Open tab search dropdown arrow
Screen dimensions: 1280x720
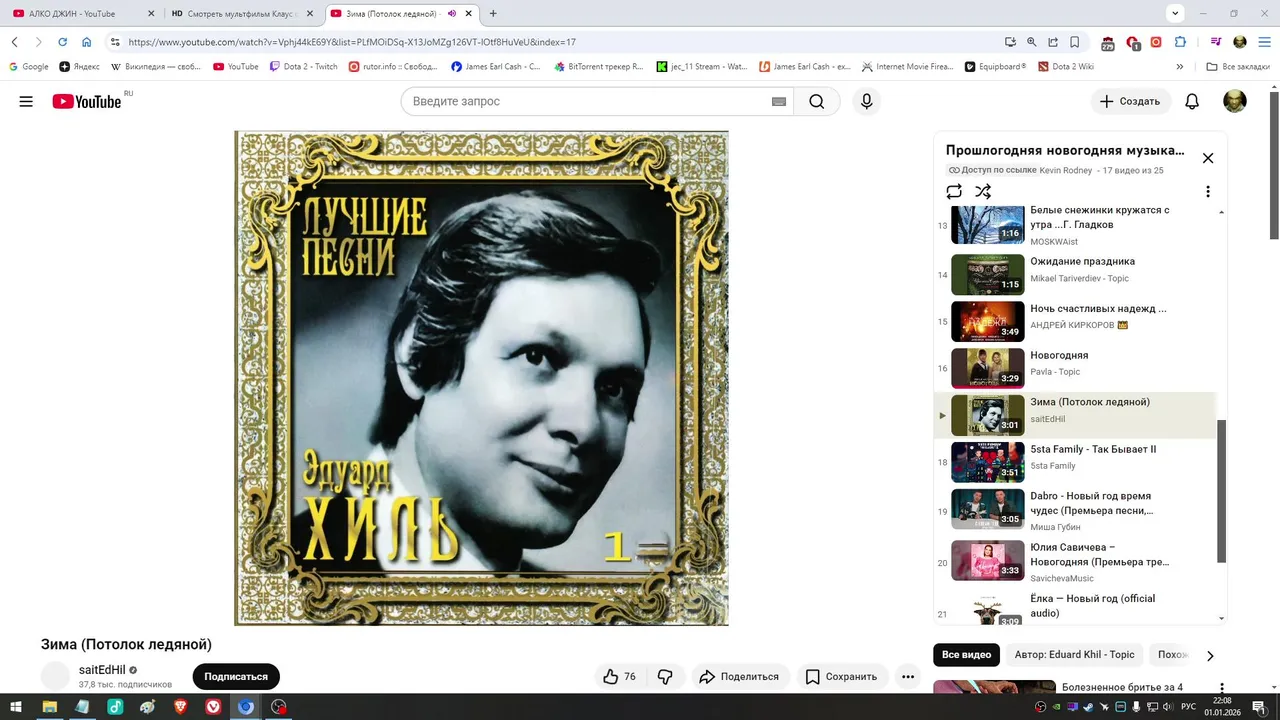point(1175,13)
